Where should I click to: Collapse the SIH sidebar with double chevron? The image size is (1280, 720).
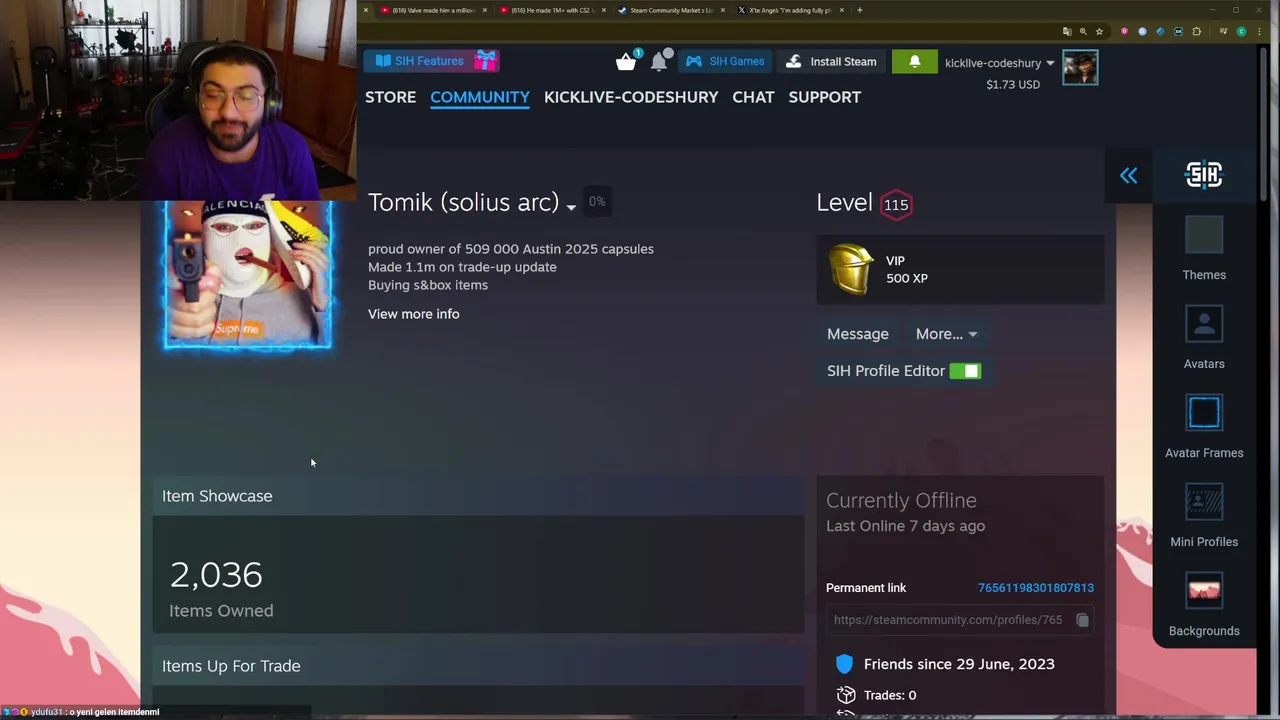coord(1129,176)
